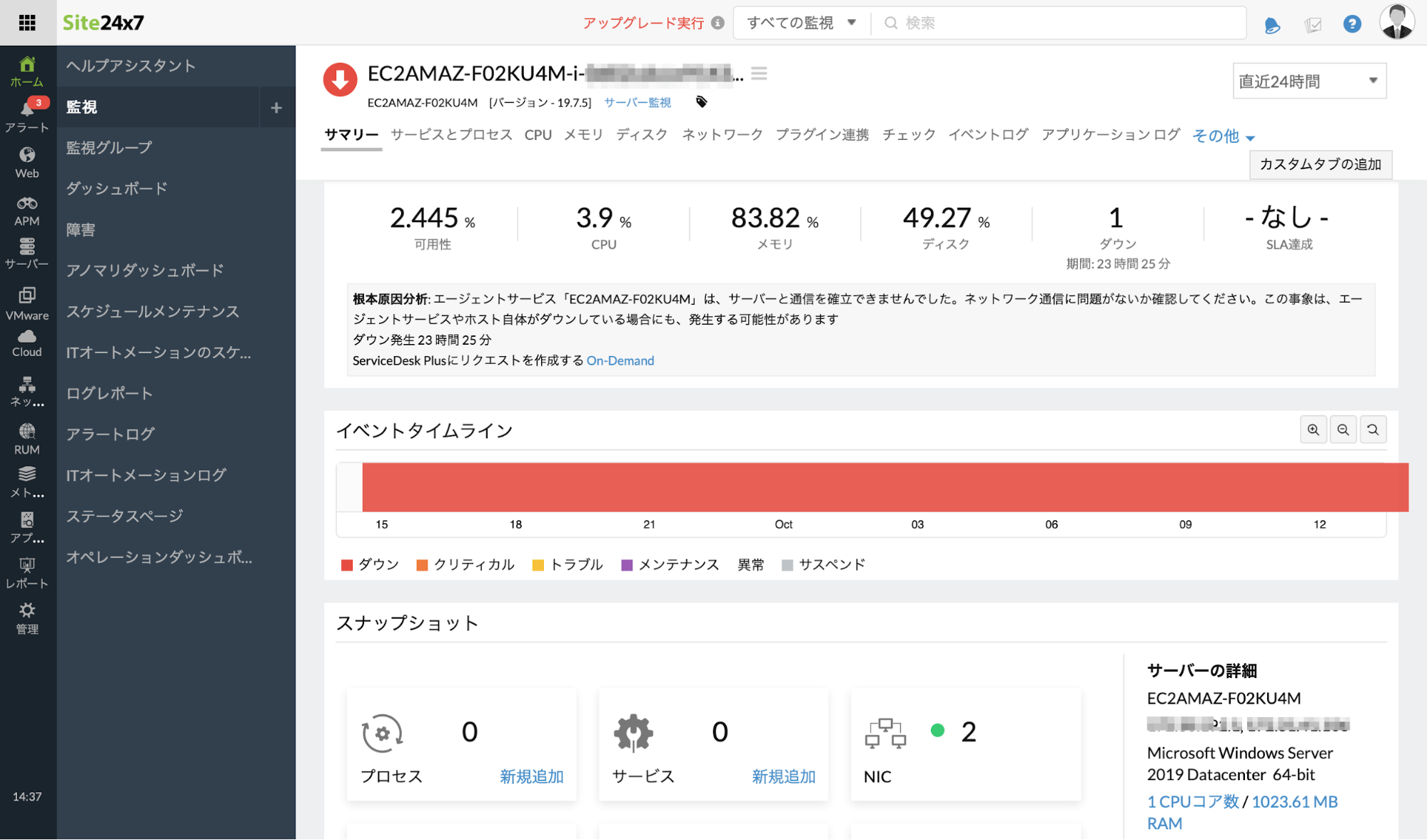Click the 1023.61 MB RAM link
The height and width of the screenshot is (840, 1427).
click(1242, 812)
